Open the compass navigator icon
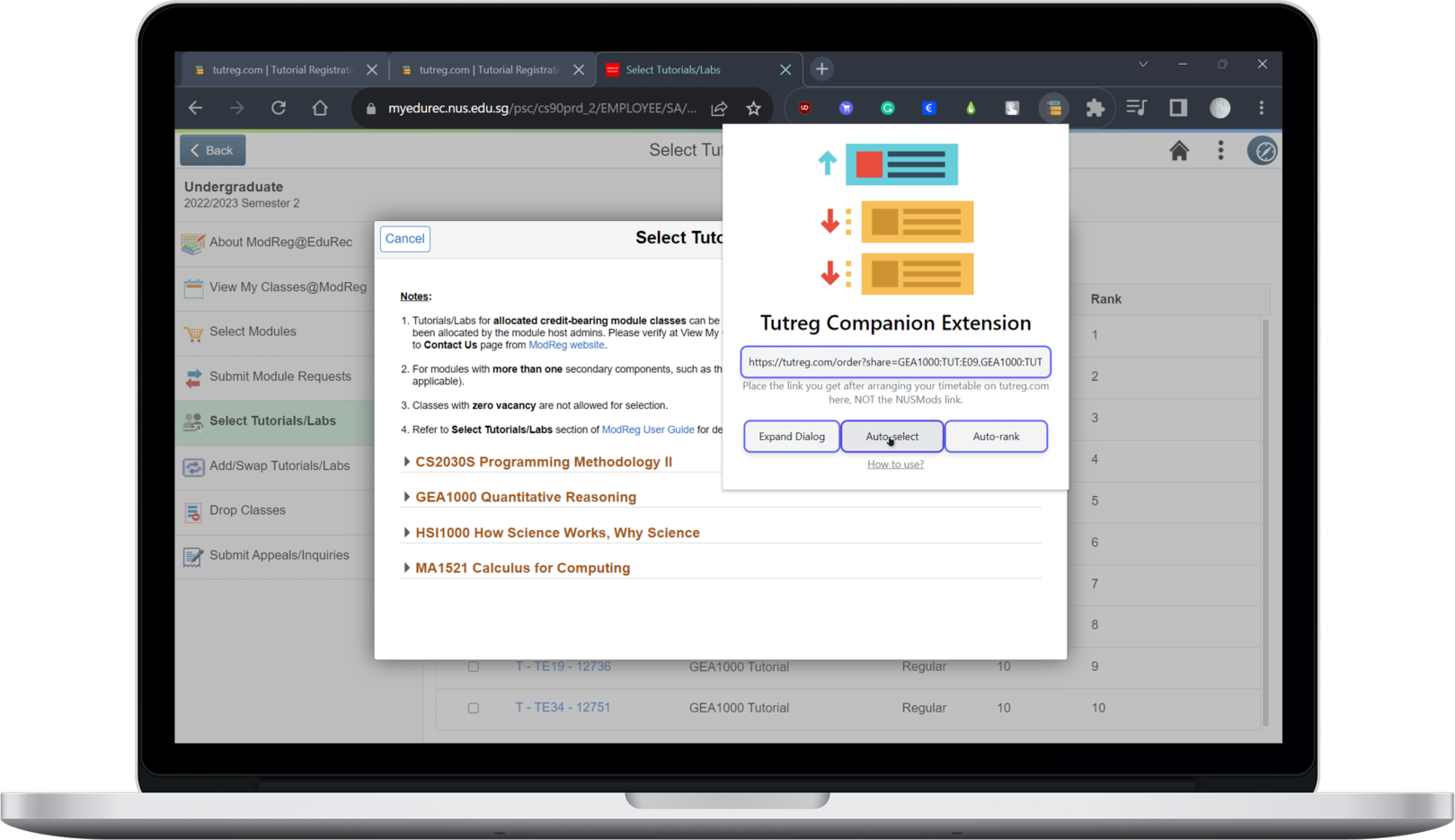Screen dimensions: 1455x840 click(x=1263, y=151)
